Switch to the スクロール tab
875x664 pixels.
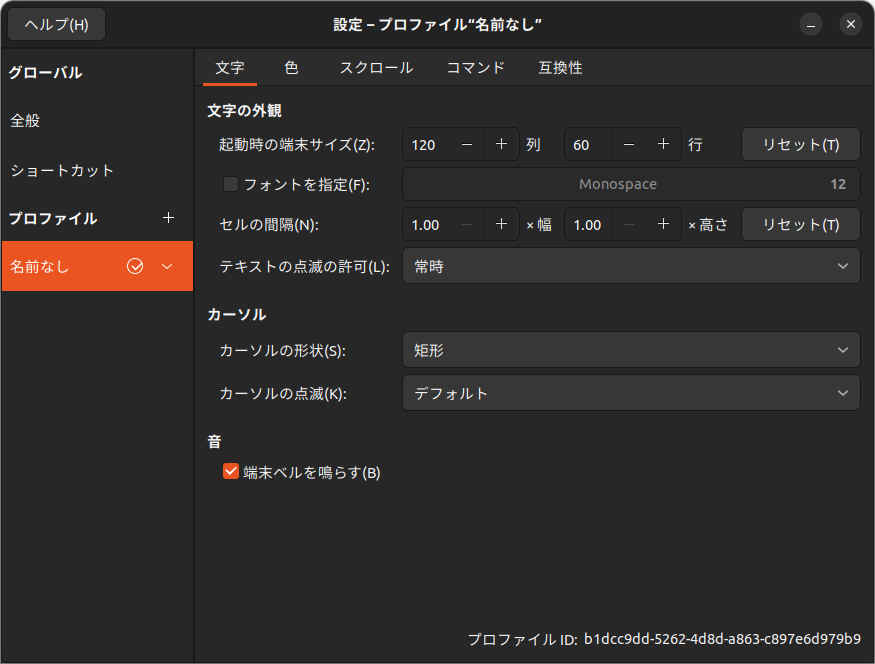click(376, 68)
